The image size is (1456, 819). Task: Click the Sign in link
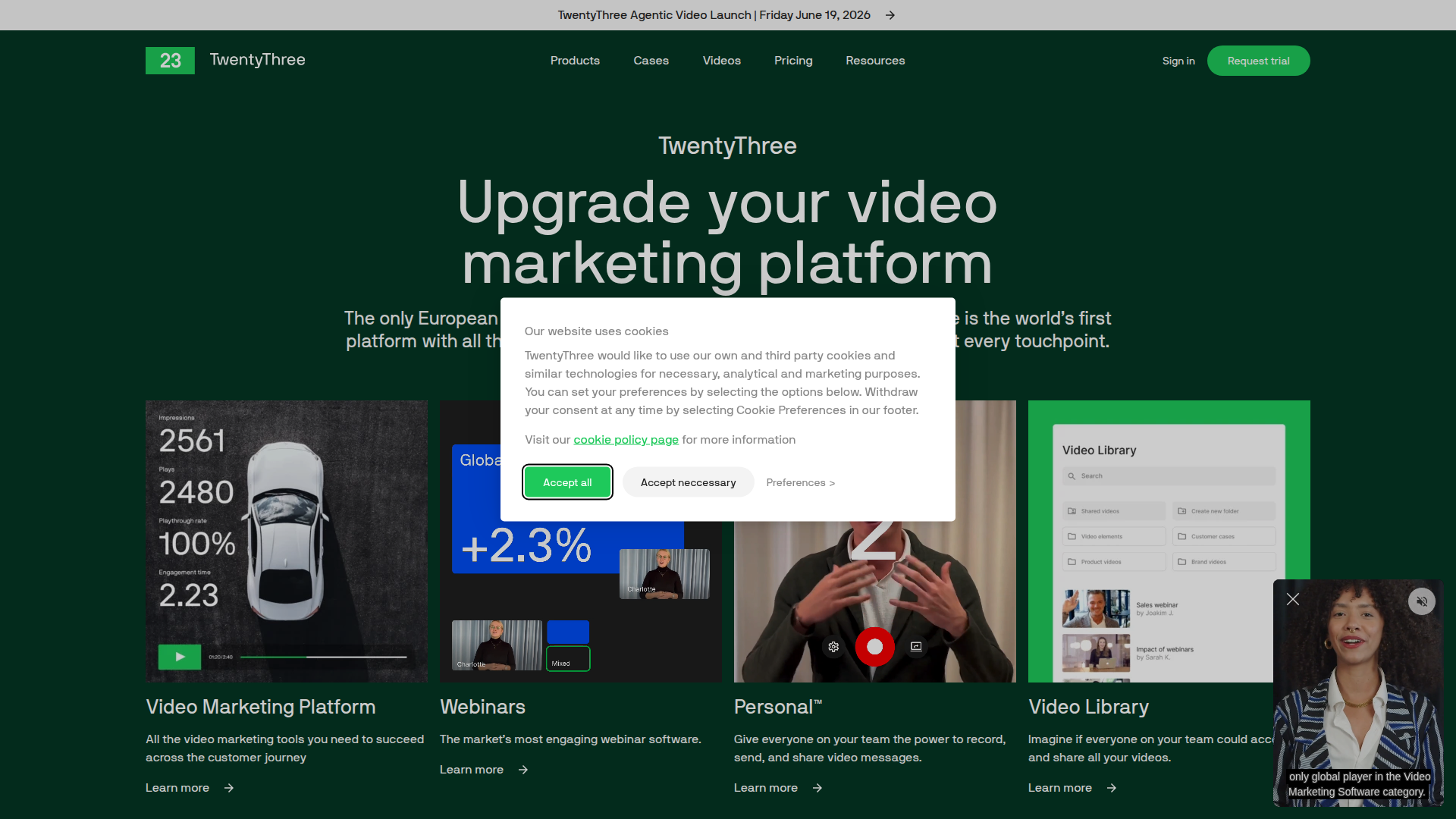tap(1178, 61)
